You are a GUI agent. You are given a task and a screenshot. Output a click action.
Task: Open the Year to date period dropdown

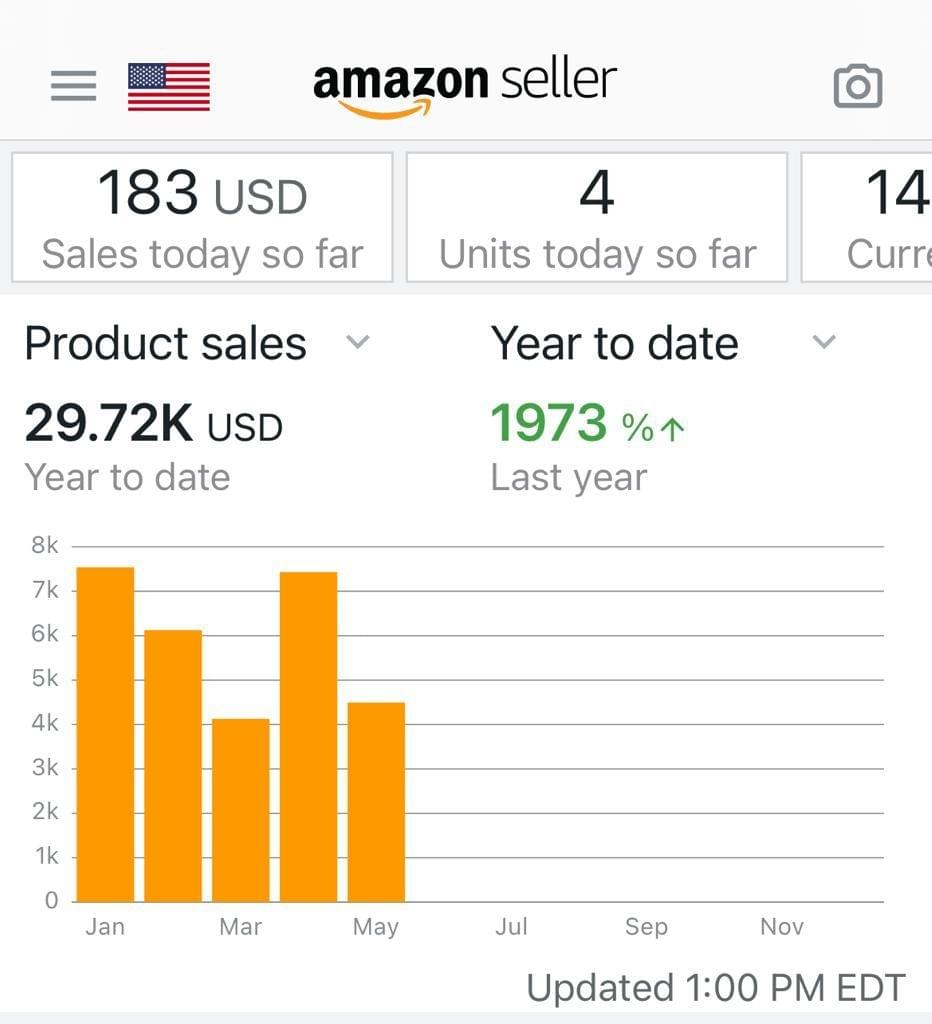point(823,343)
